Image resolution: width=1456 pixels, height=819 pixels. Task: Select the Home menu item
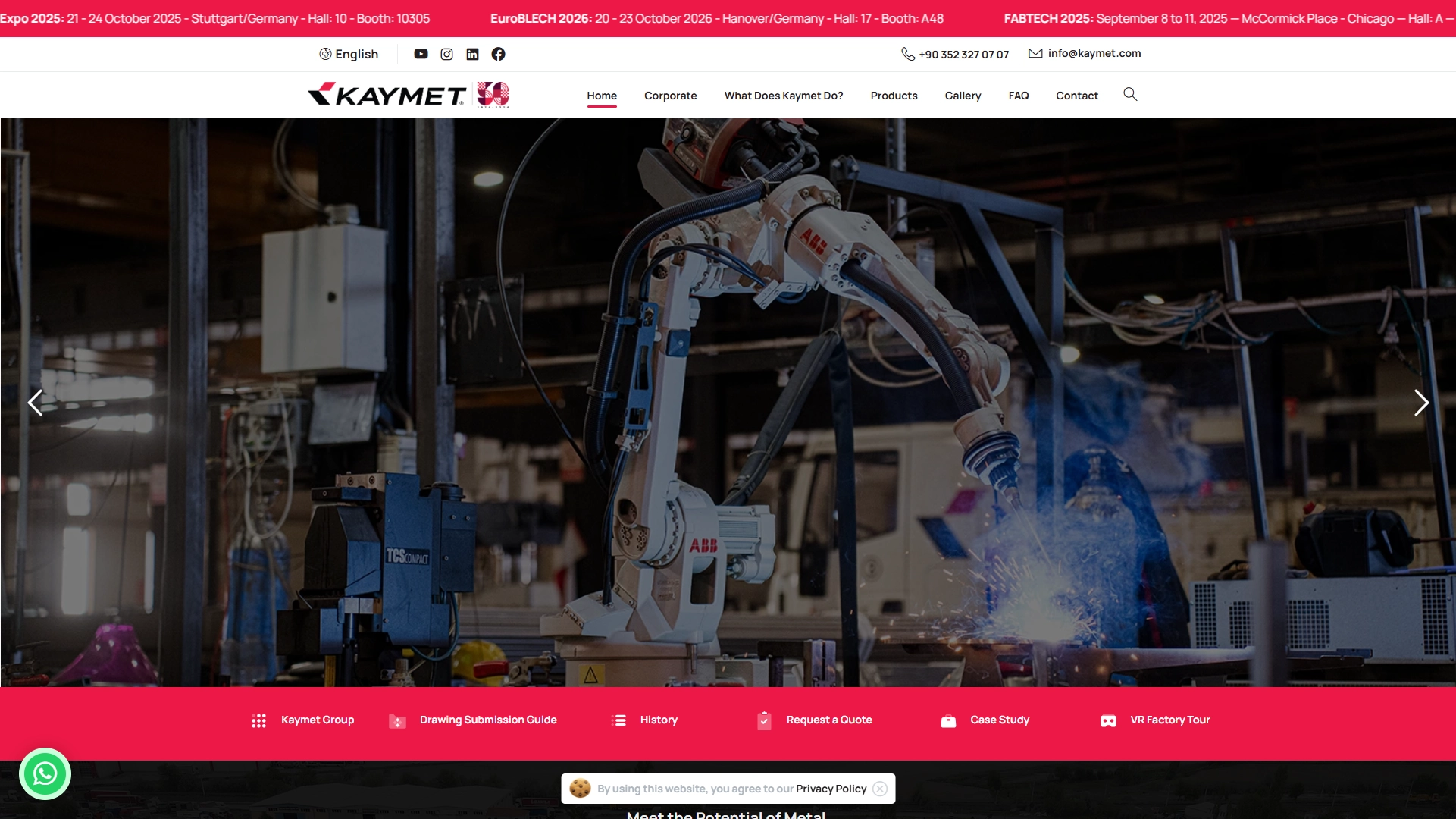click(602, 96)
